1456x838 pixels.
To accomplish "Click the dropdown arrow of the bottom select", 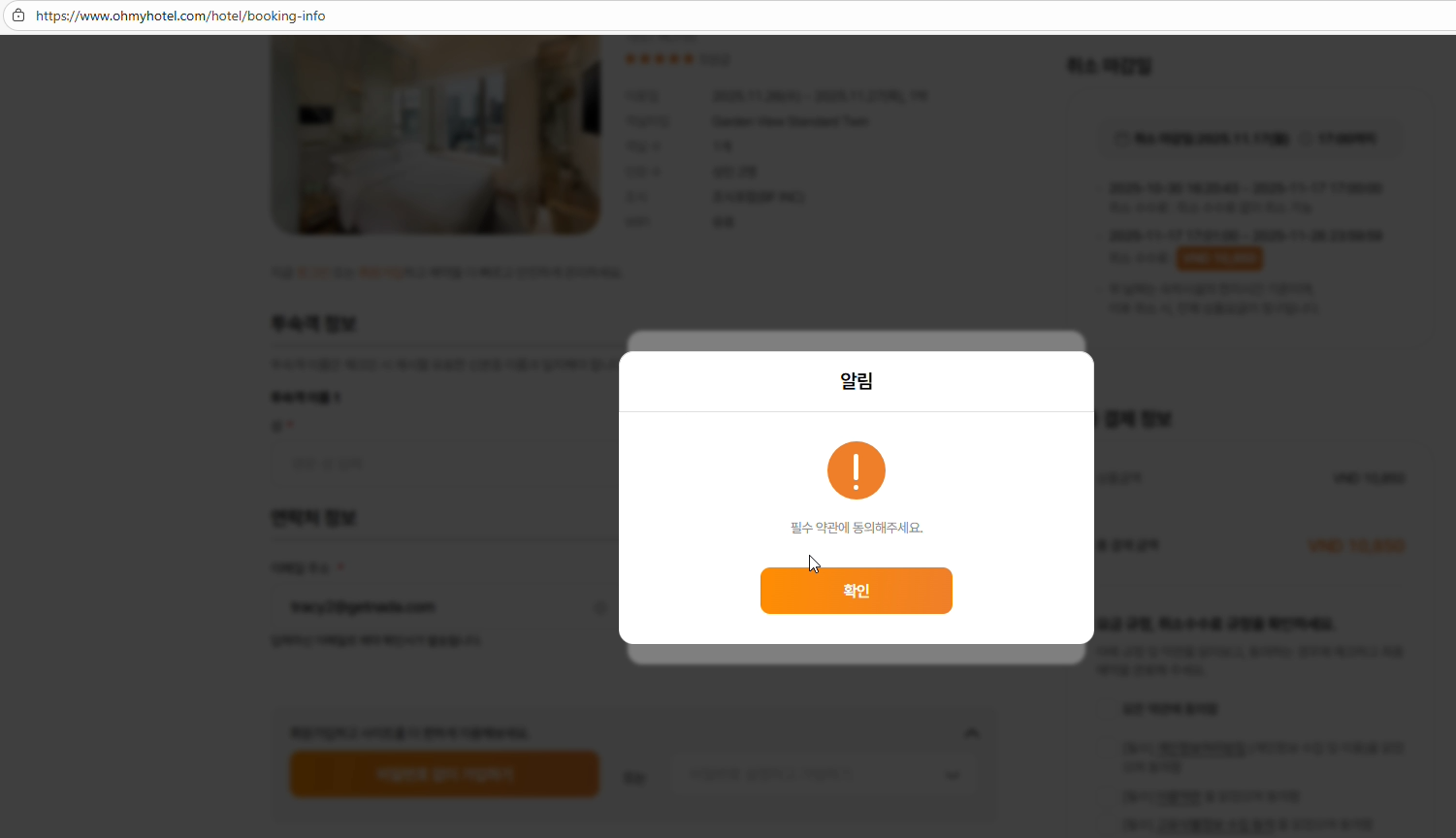I will pyautogui.click(x=952, y=776).
